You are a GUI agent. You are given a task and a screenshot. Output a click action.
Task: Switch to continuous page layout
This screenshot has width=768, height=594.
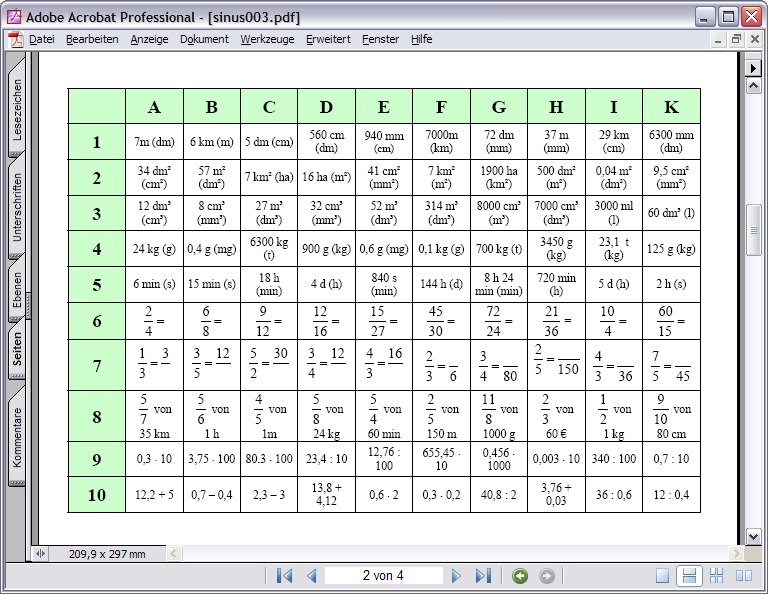tap(689, 576)
